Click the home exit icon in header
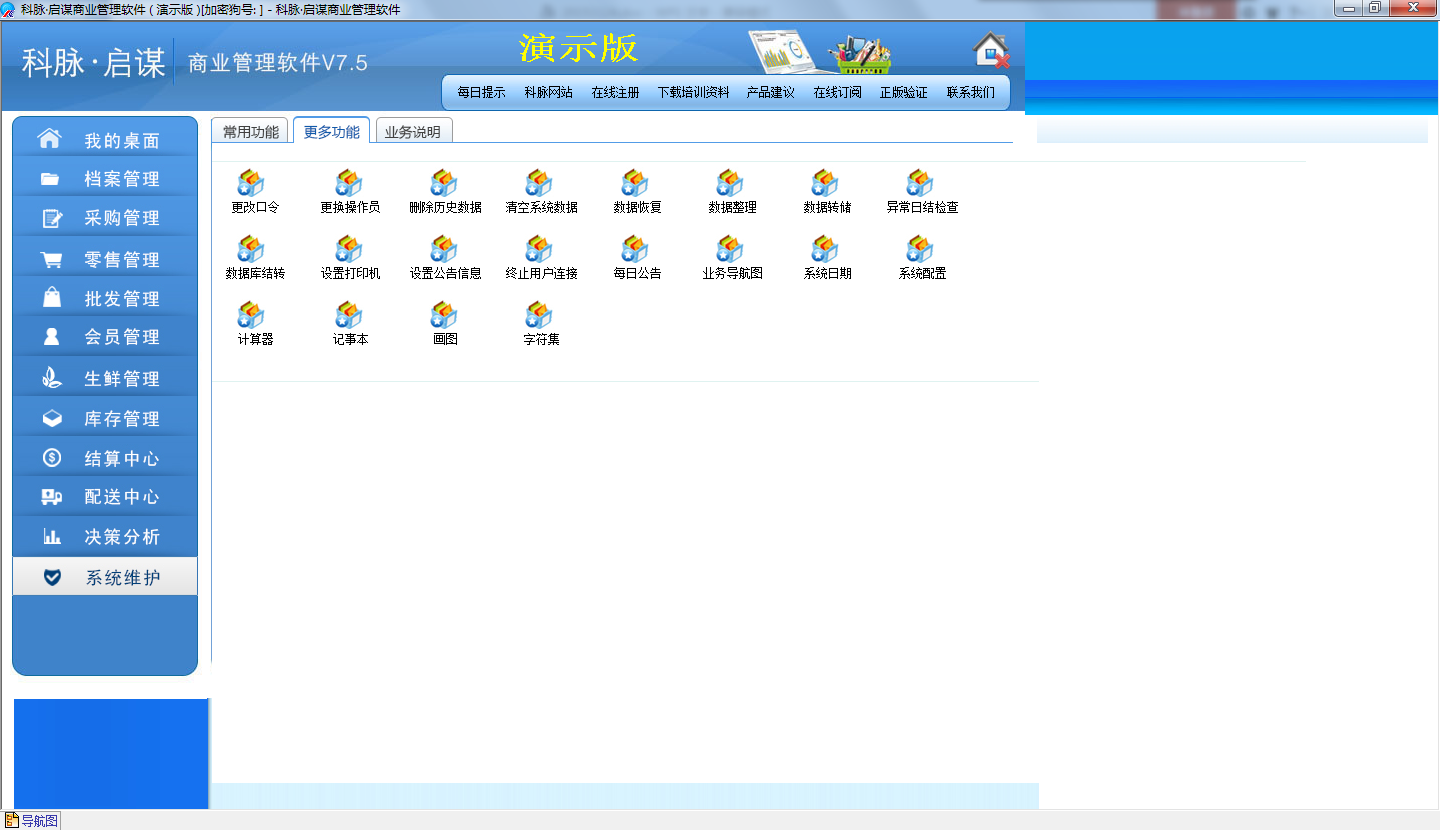Screen dimensions: 1440x830 tap(991, 50)
